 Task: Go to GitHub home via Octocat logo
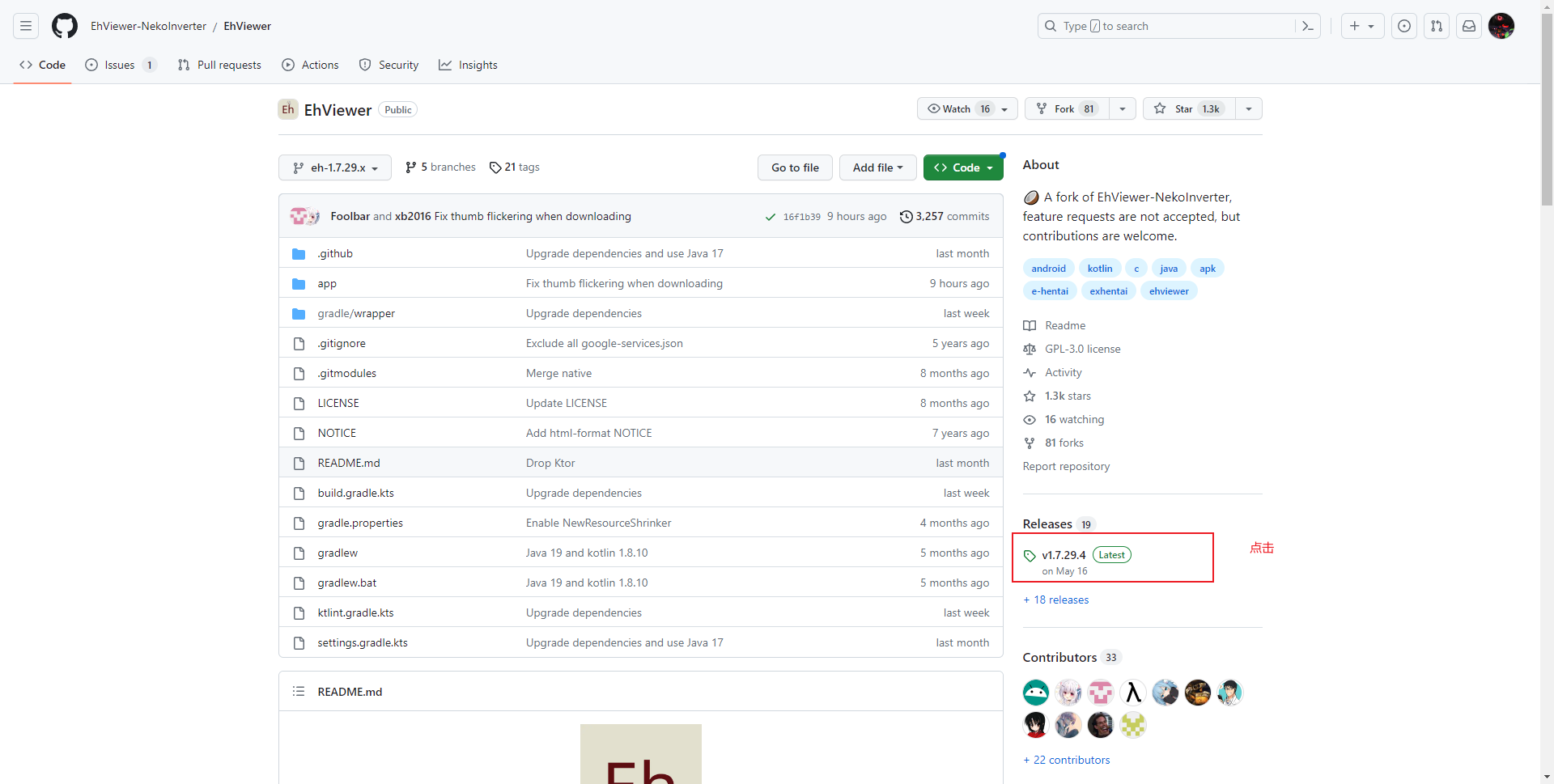point(65,26)
